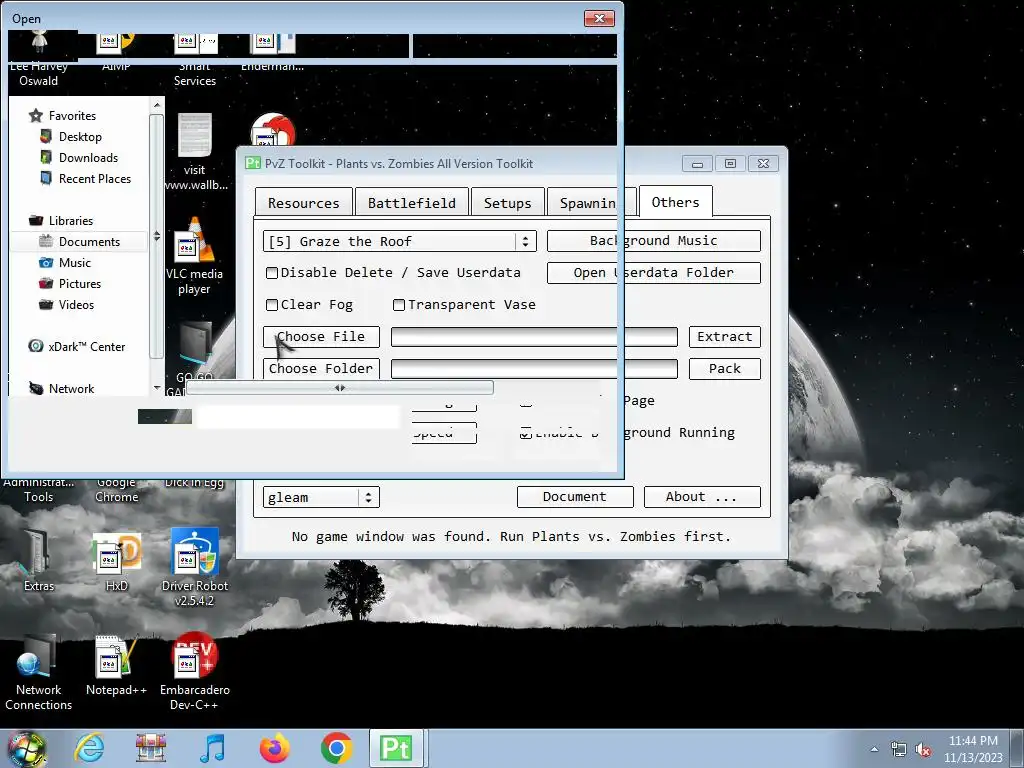Switch to the Resources tab
Screen dimensions: 1024x768
click(x=304, y=202)
